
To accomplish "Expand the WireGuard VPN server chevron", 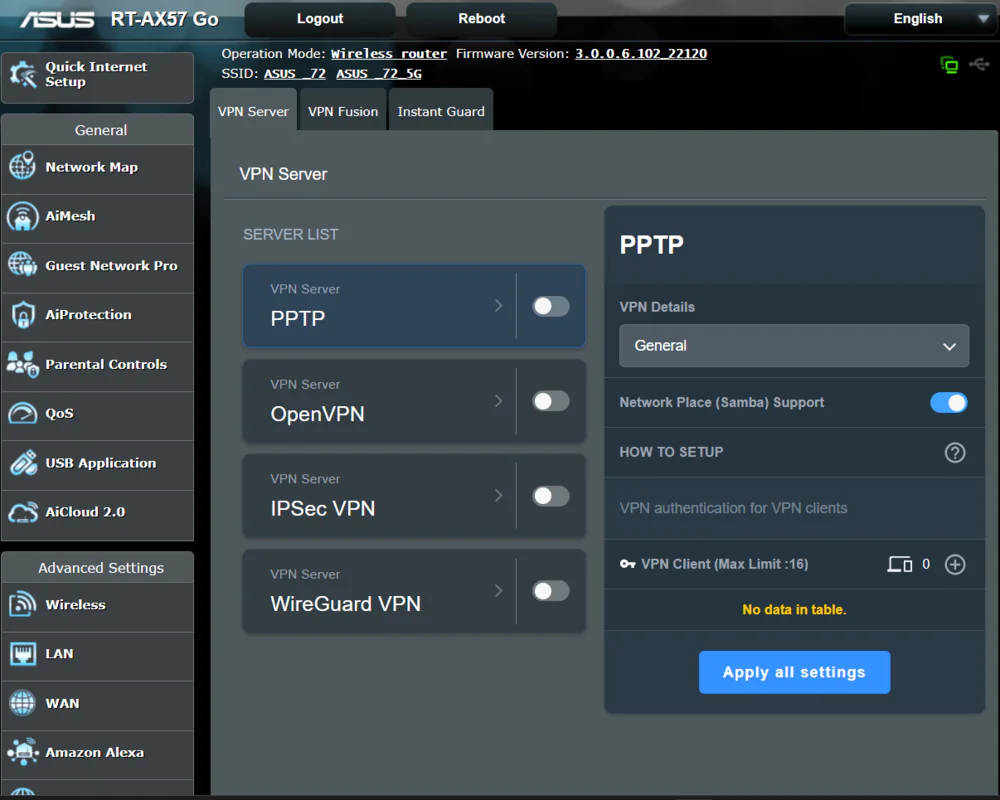I will pyautogui.click(x=499, y=591).
